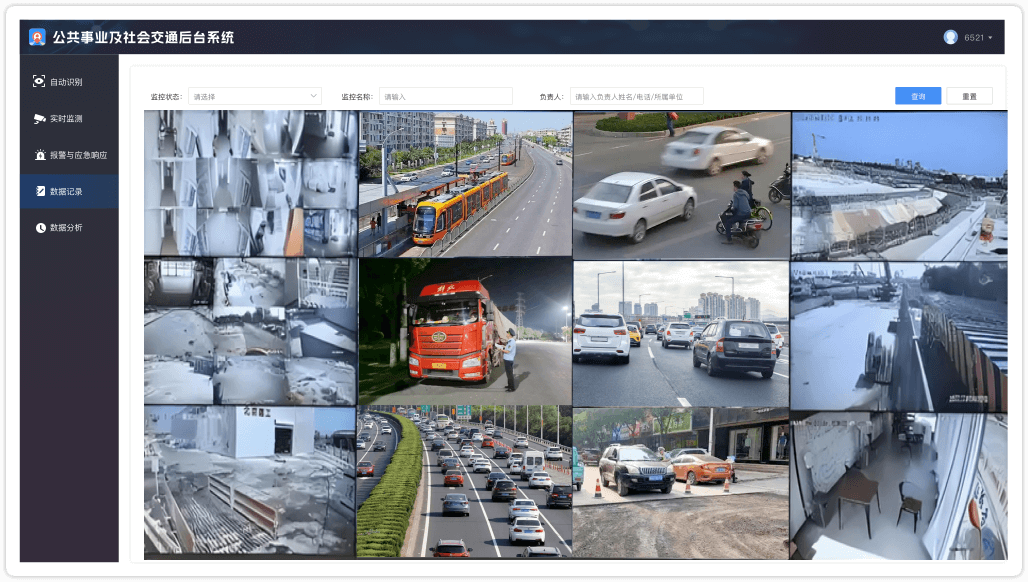Select the red truck night camera feed

465,332
